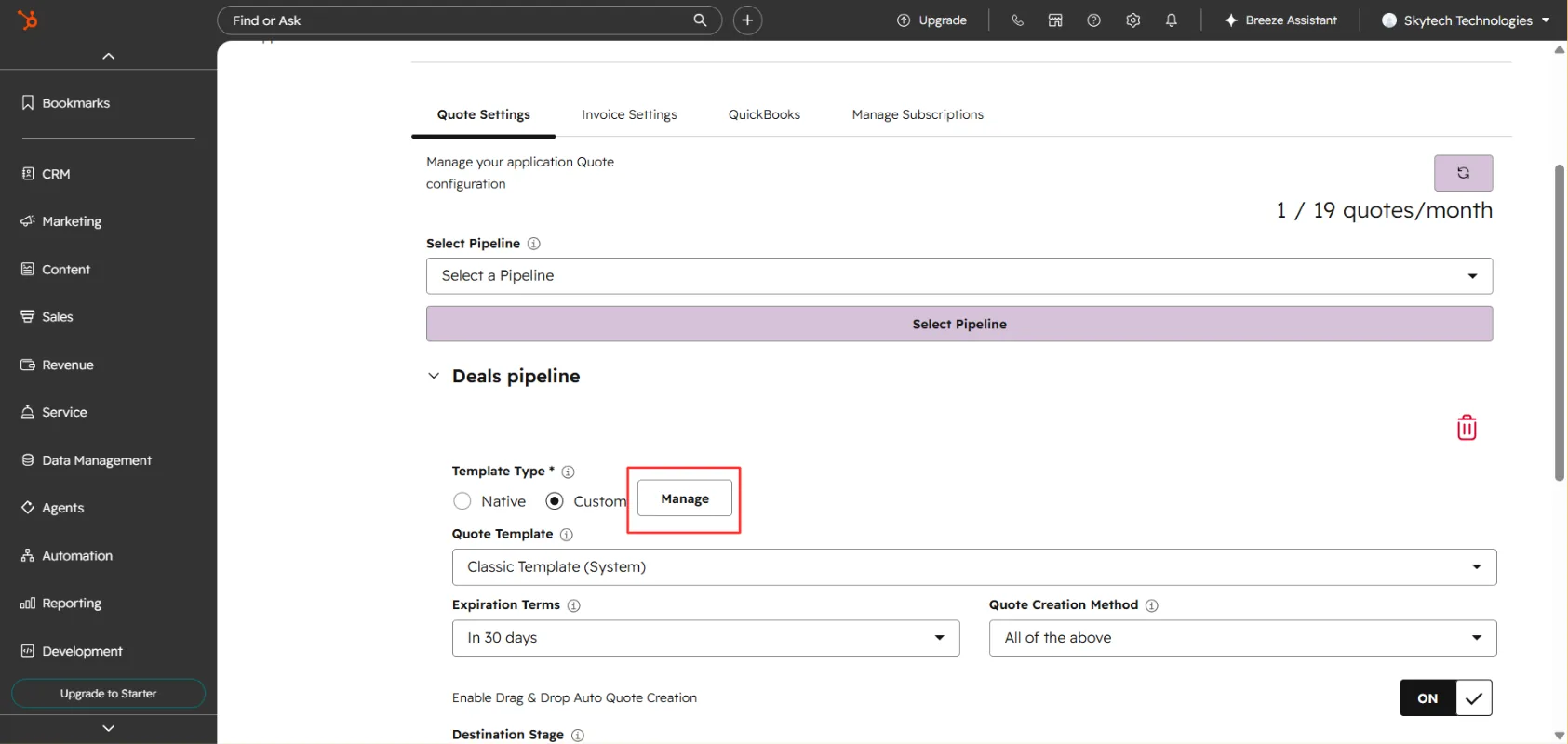Click info icon beside Select Pipeline

534,244
